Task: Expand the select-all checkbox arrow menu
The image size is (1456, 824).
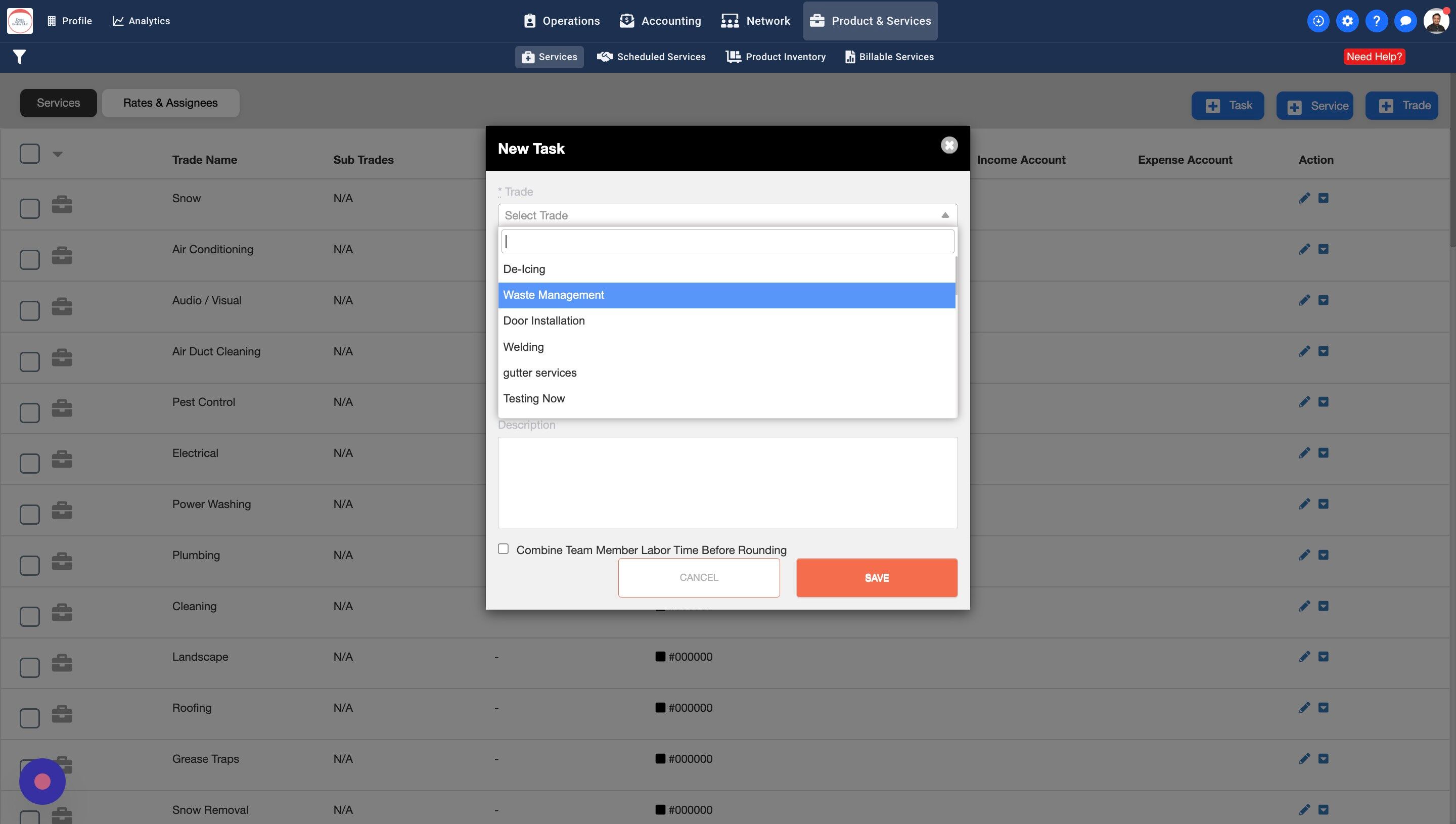Action: (x=57, y=154)
